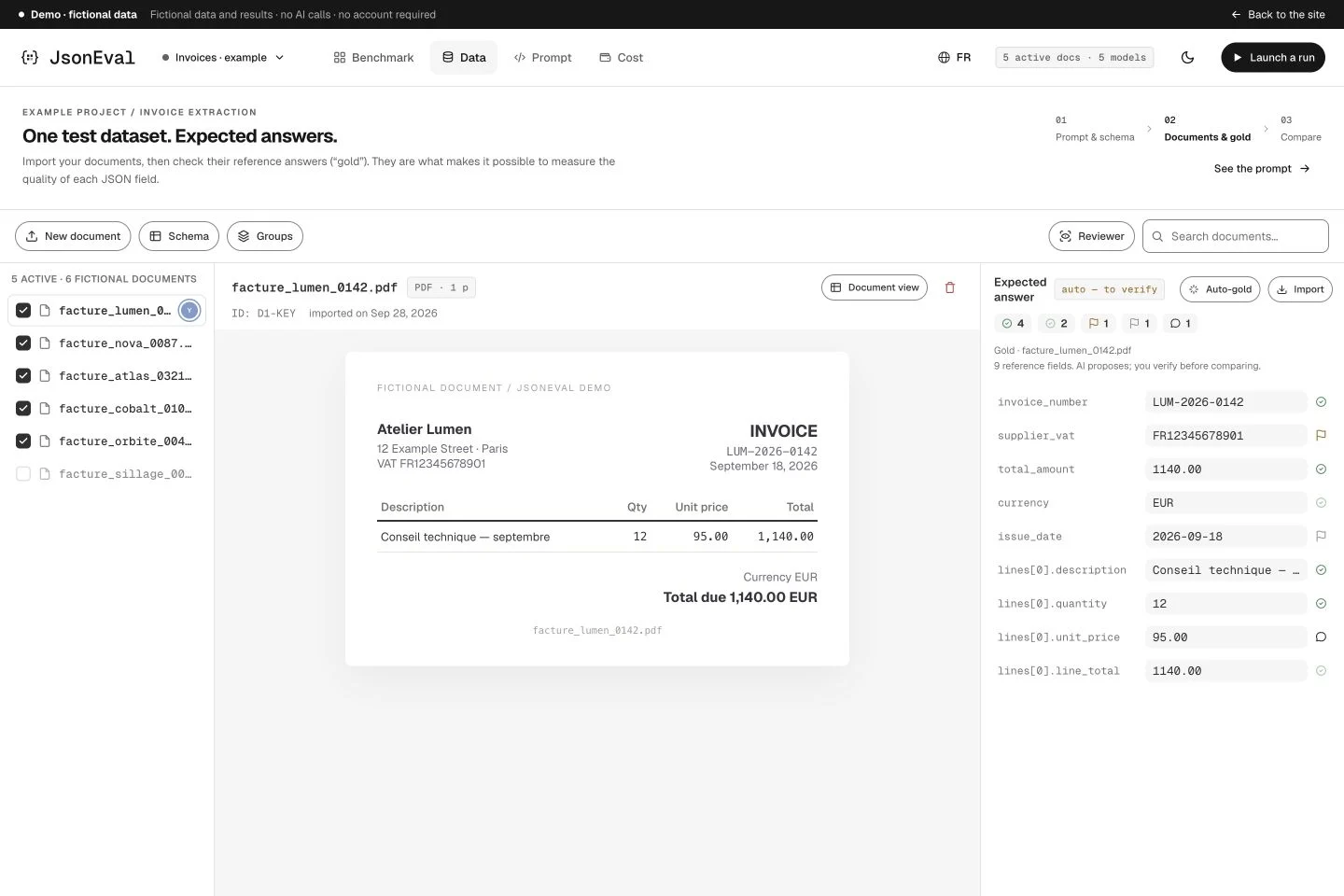Open the Cost tab

tap(621, 58)
